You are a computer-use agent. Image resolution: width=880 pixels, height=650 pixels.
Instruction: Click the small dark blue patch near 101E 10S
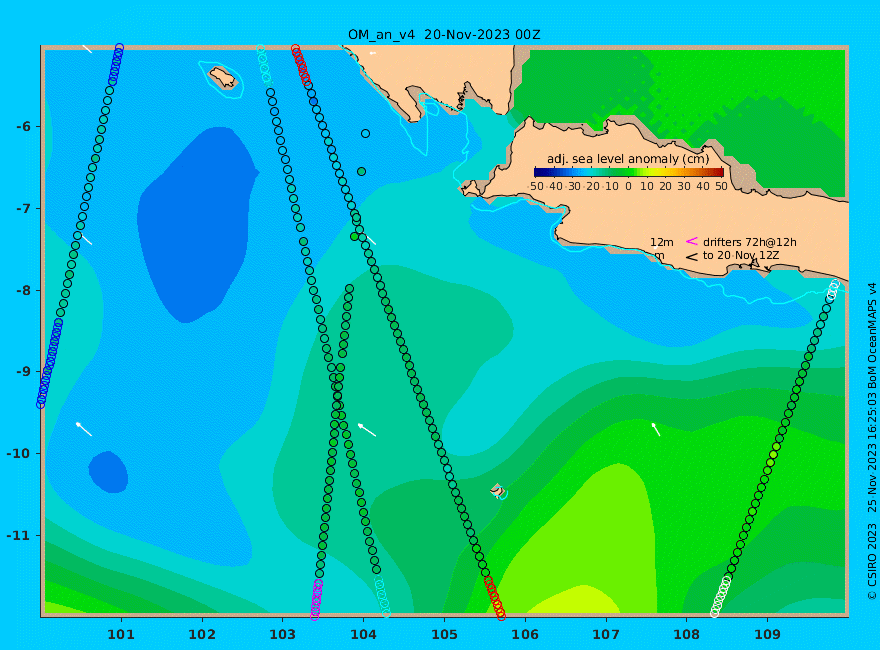coord(108,472)
